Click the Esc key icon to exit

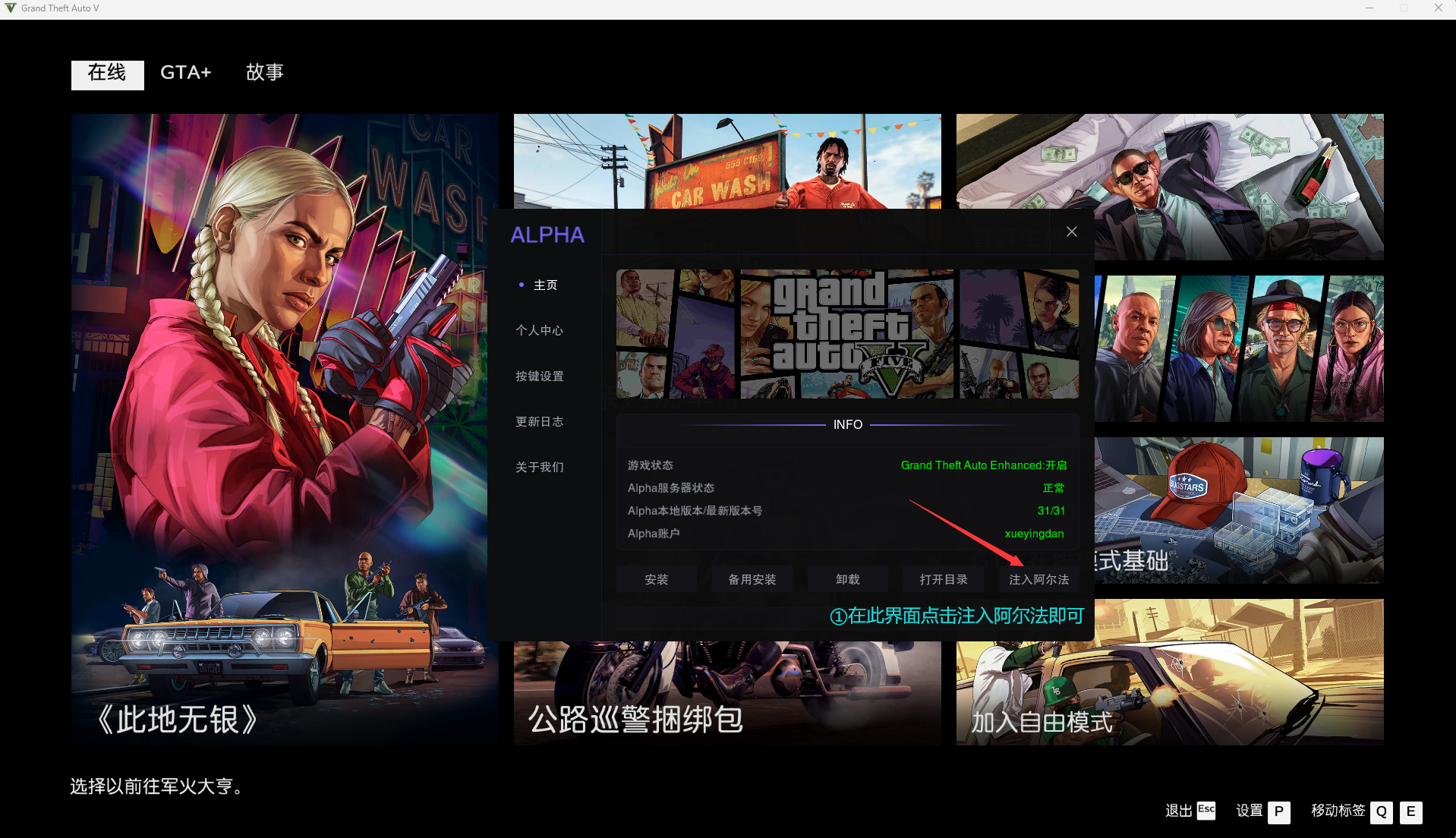pos(1205,811)
